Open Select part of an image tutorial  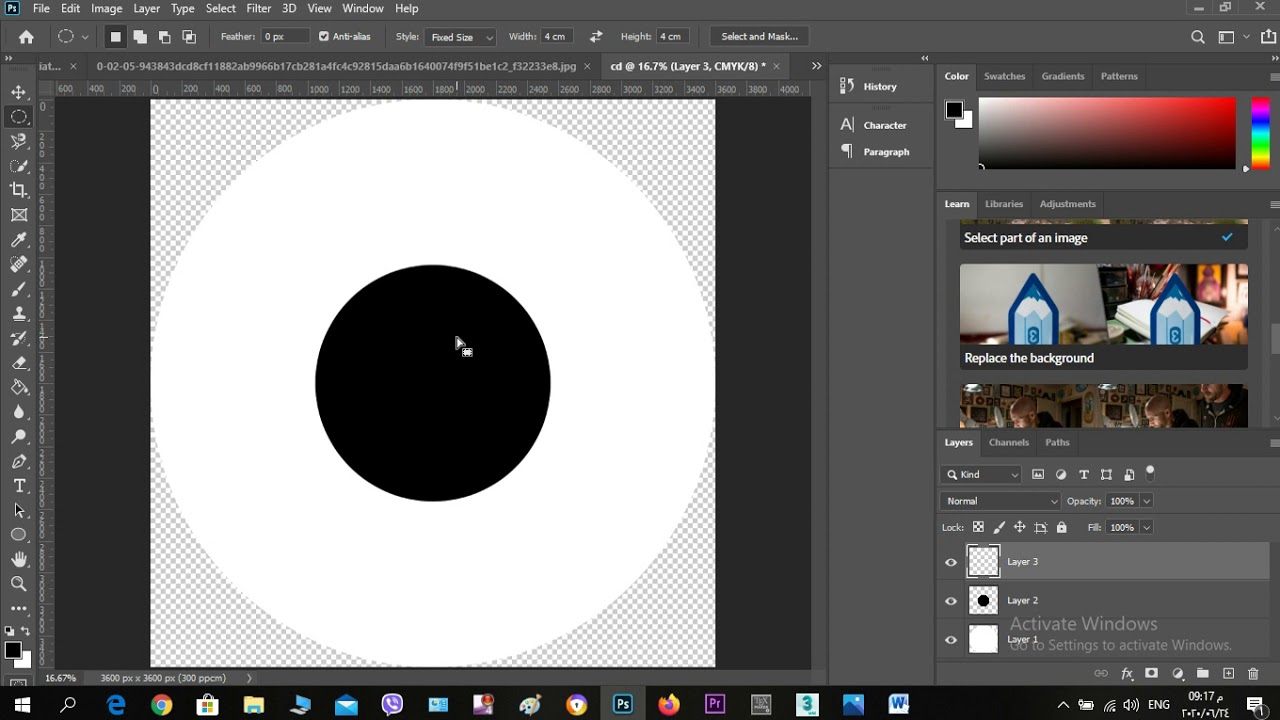tap(1104, 237)
